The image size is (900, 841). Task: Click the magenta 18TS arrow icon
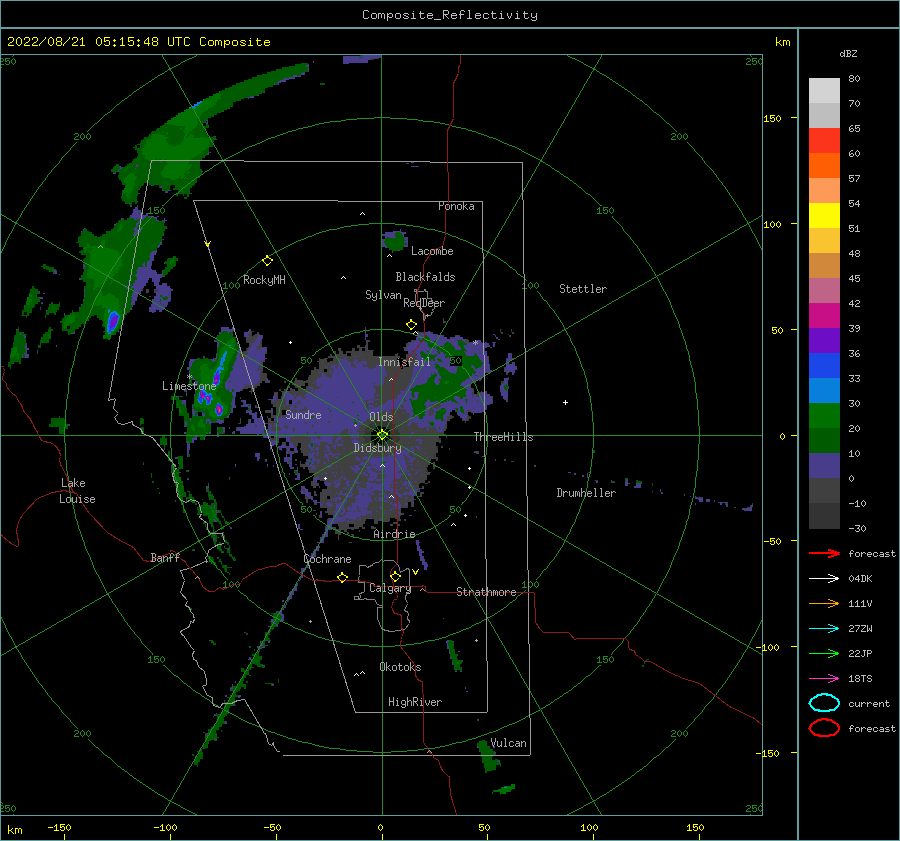pyautogui.click(x=824, y=679)
